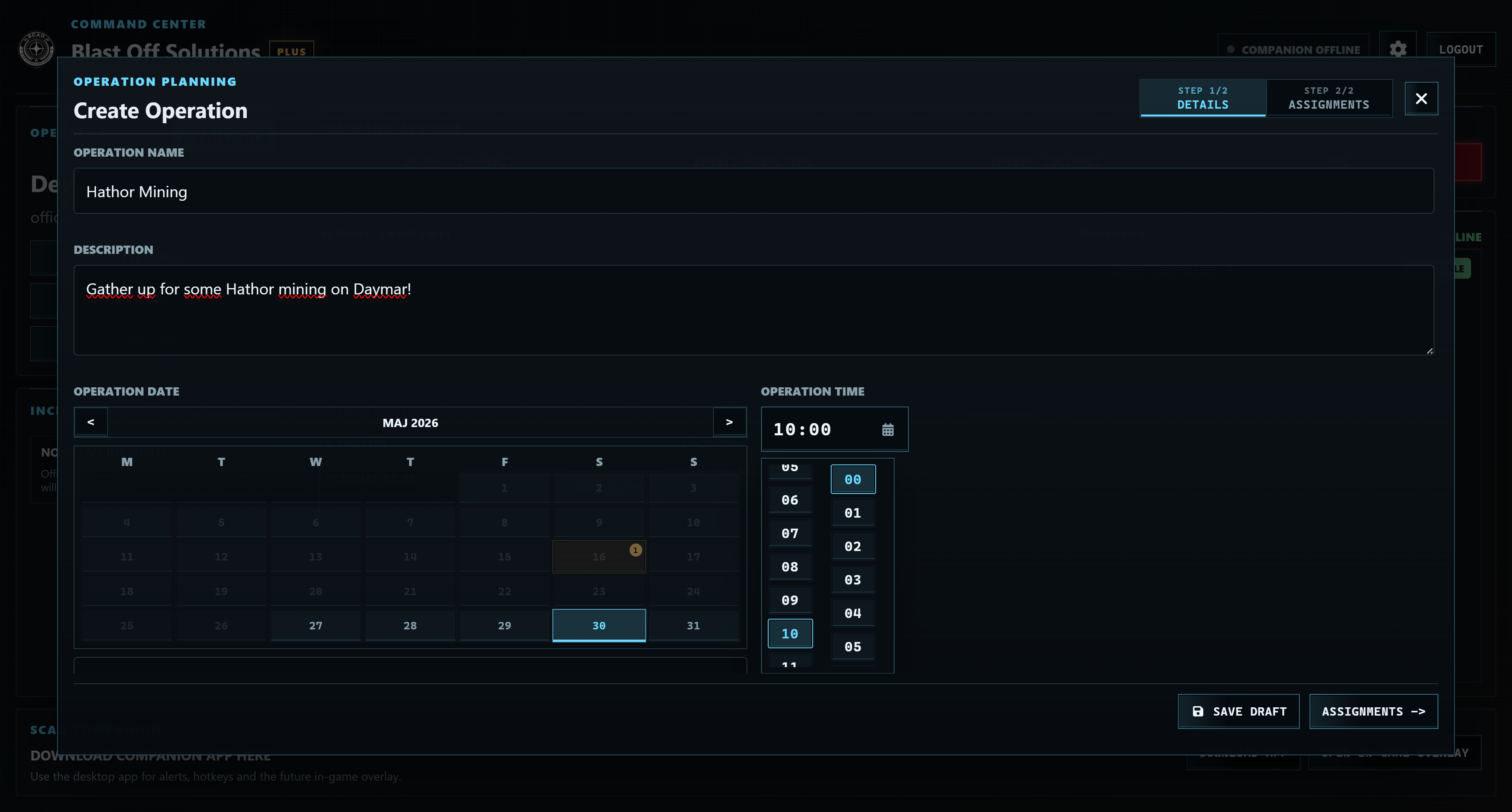Click the Operation Time field showing 10:00
The width and height of the screenshot is (1512, 812).
[x=834, y=429]
